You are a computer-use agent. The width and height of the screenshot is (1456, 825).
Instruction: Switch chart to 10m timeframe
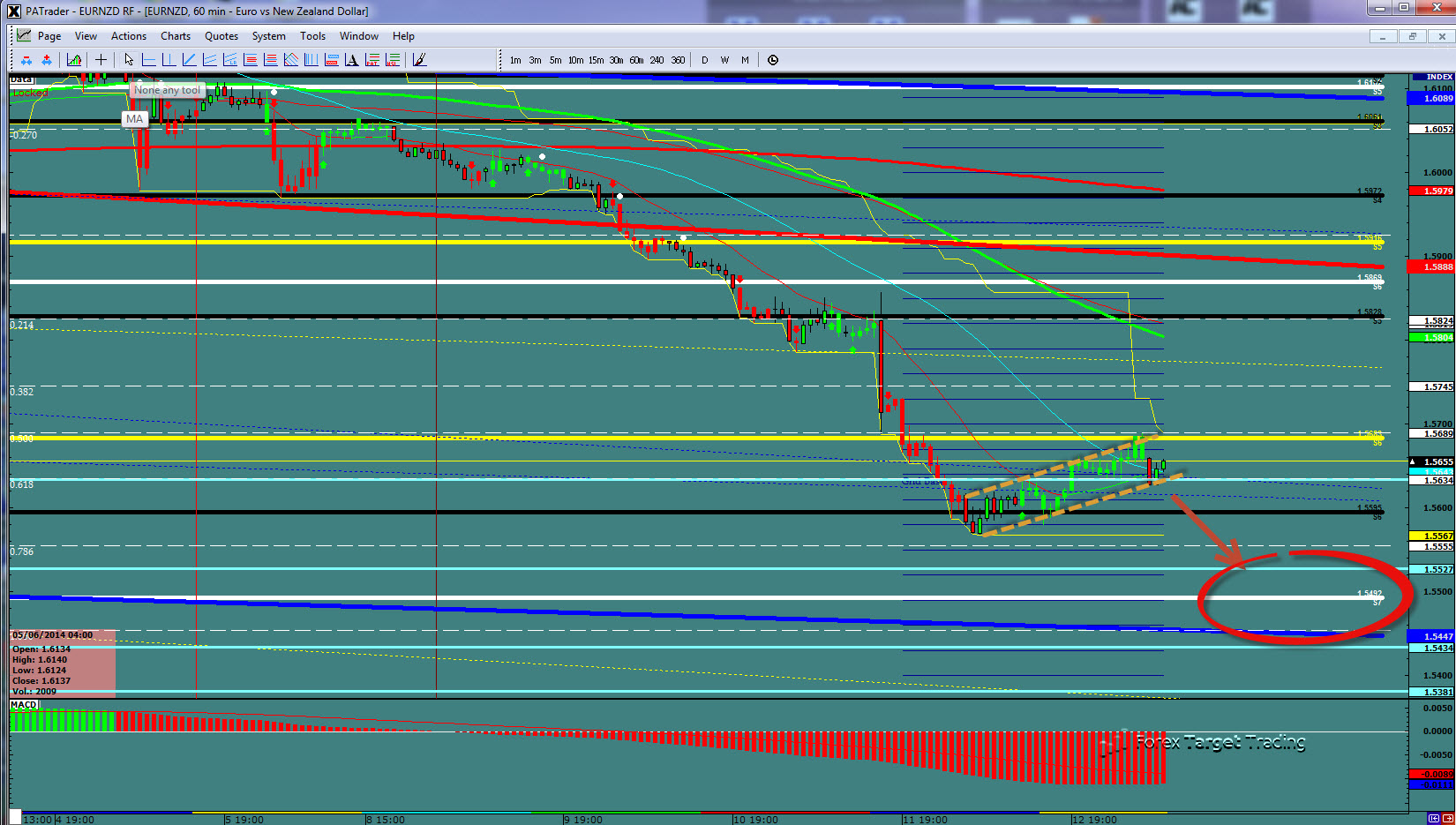575,61
